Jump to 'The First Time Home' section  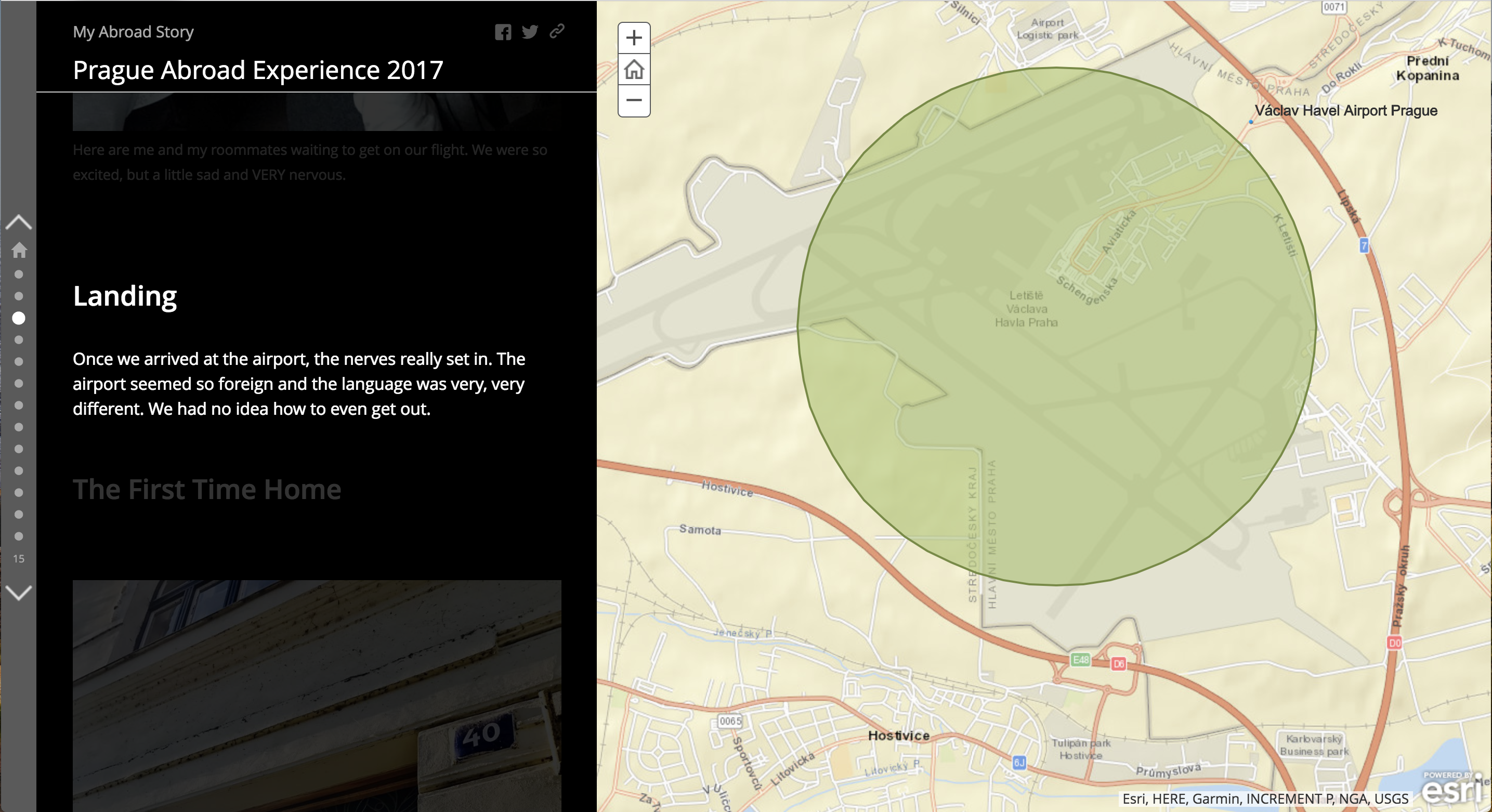pyautogui.click(x=207, y=489)
